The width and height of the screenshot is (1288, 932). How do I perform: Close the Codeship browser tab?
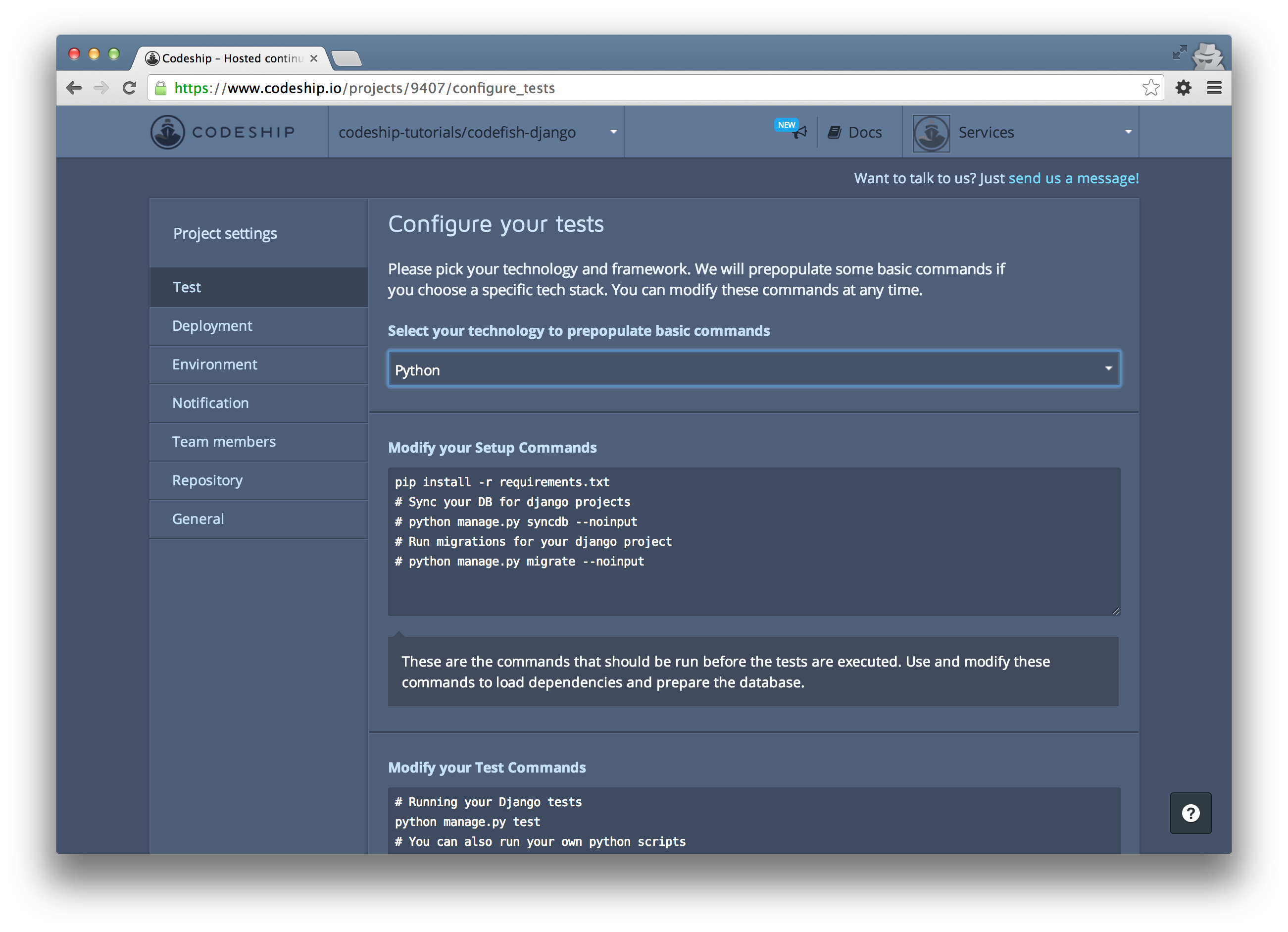click(x=313, y=58)
